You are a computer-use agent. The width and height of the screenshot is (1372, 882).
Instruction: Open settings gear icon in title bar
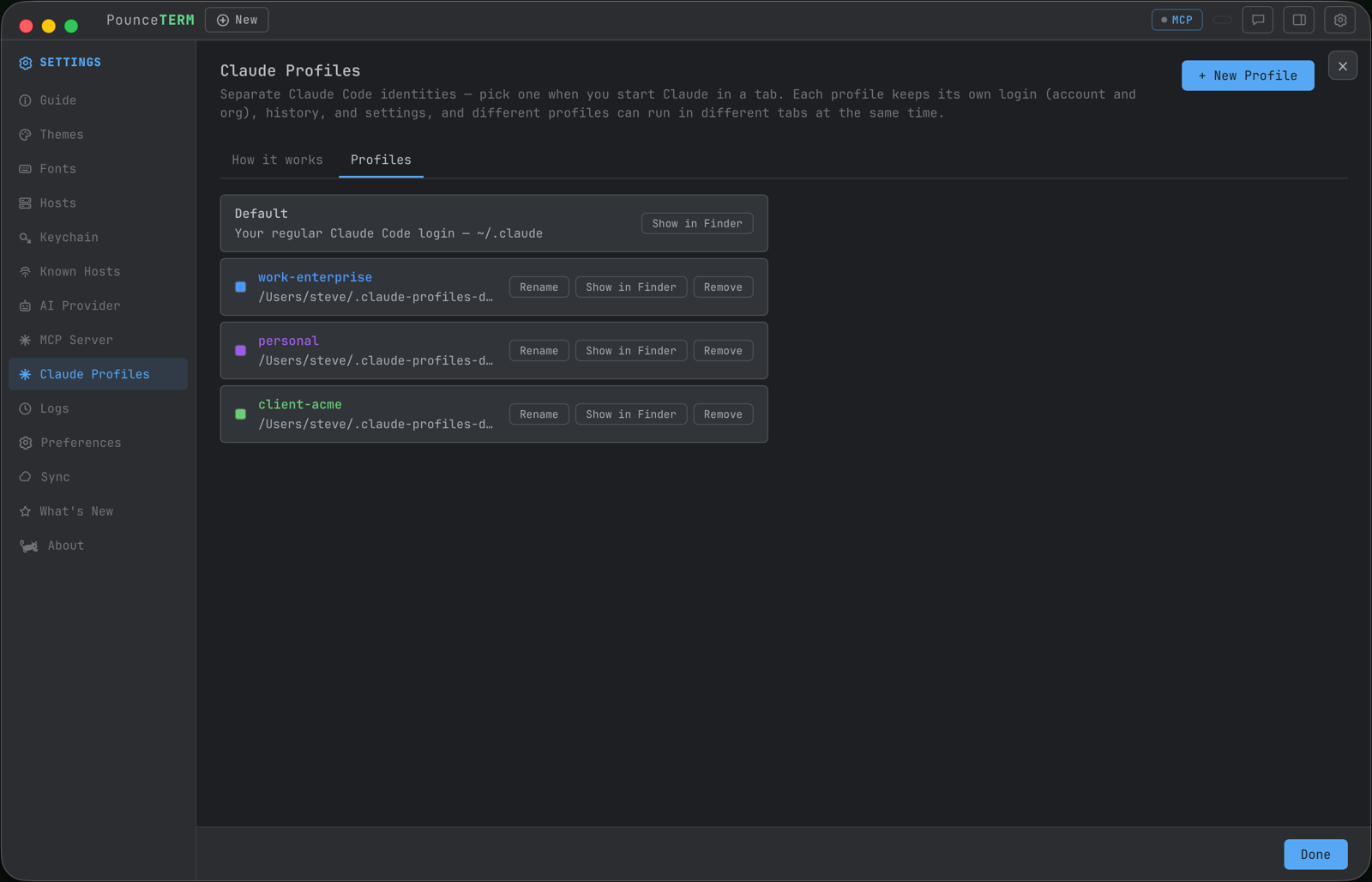(x=1340, y=20)
